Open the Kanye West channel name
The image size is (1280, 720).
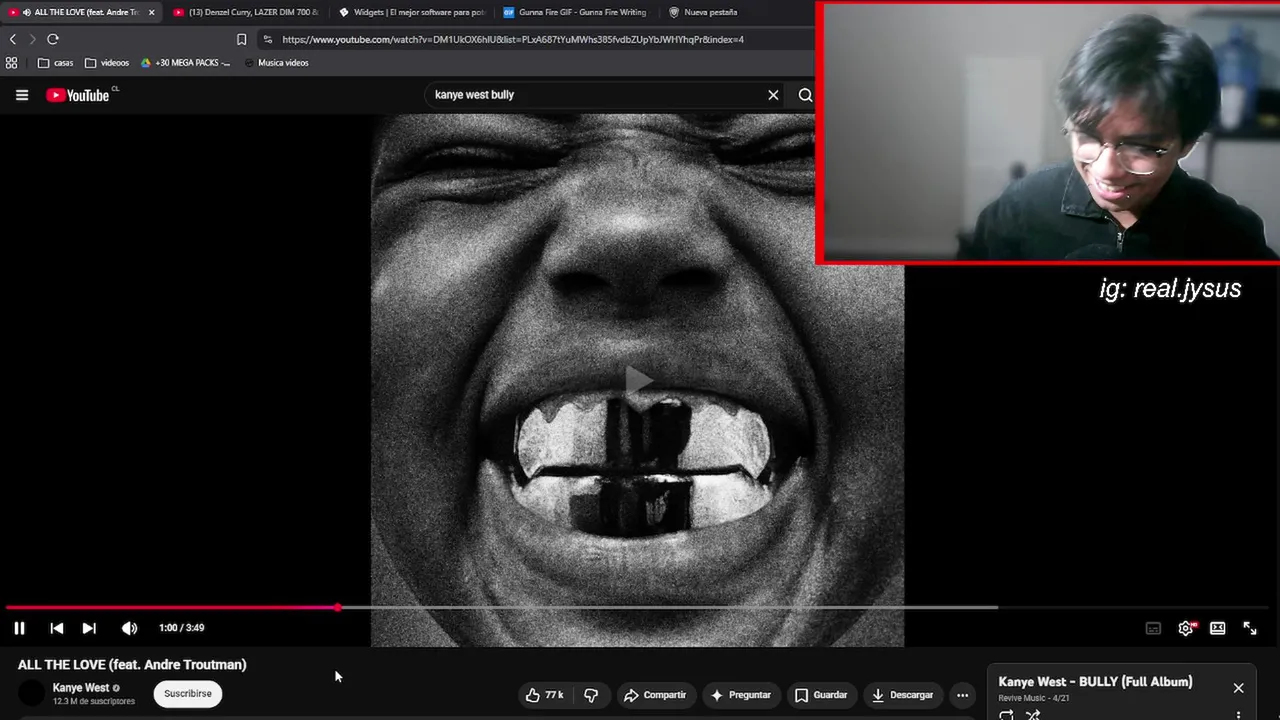tap(81, 688)
